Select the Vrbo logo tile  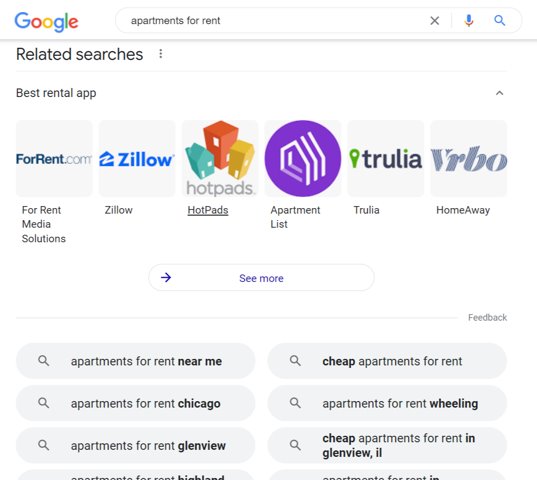[469, 159]
